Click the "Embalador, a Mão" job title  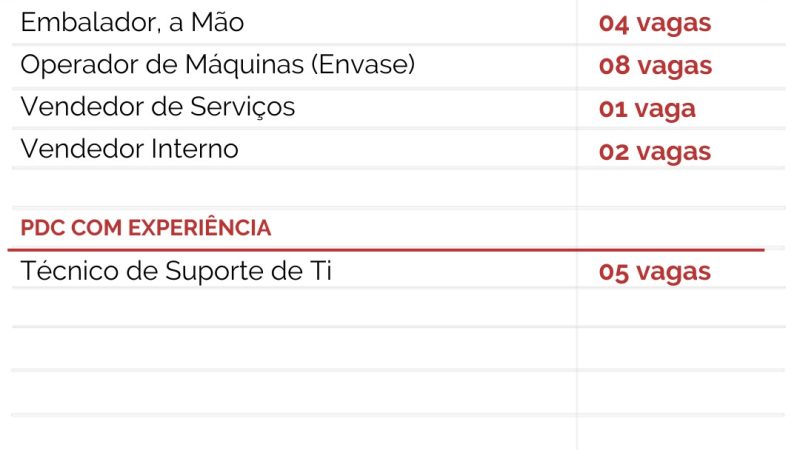(132, 21)
